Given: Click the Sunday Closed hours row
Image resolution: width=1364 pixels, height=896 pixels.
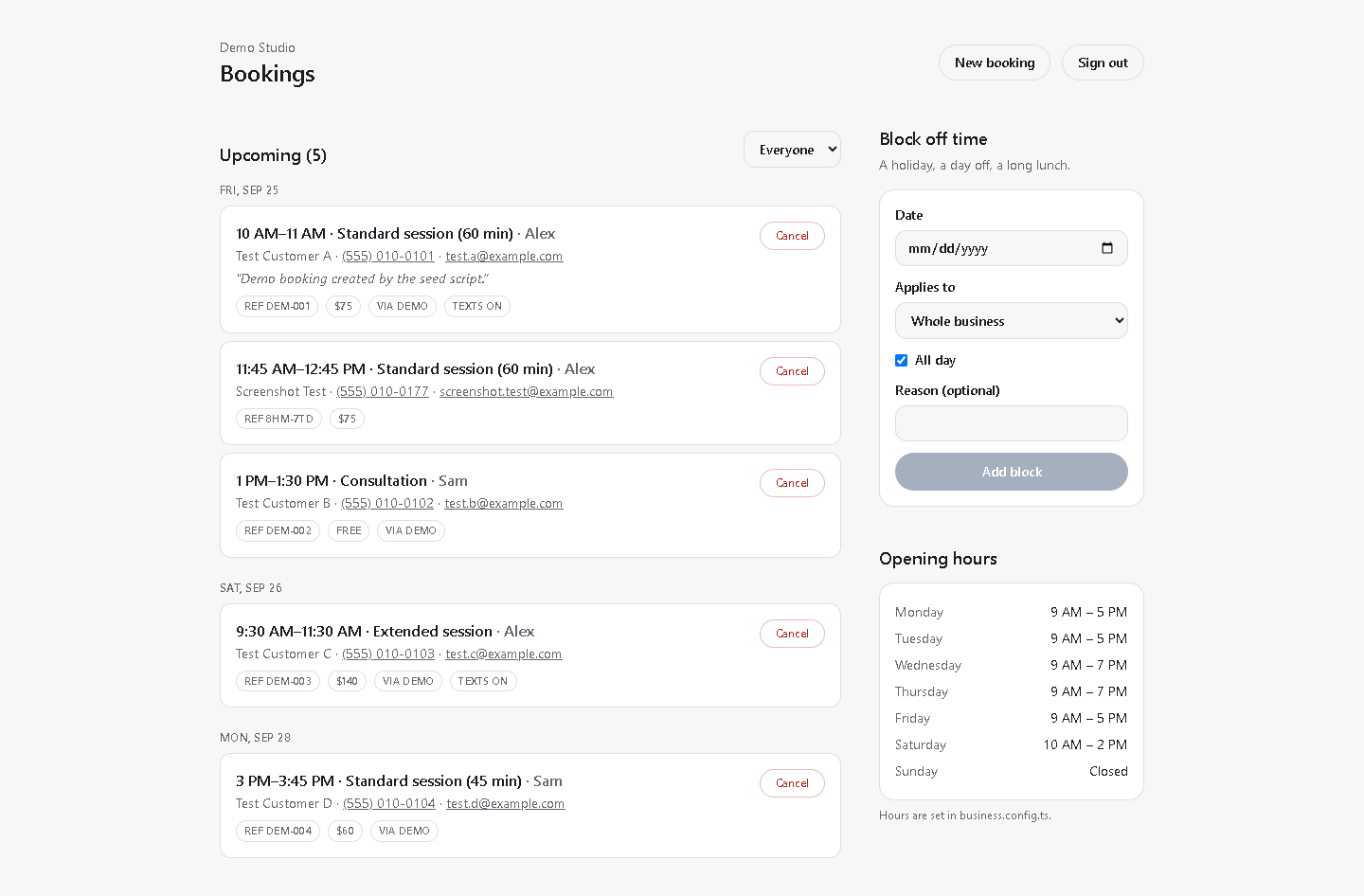Looking at the screenshot, I should point(1012,771).
